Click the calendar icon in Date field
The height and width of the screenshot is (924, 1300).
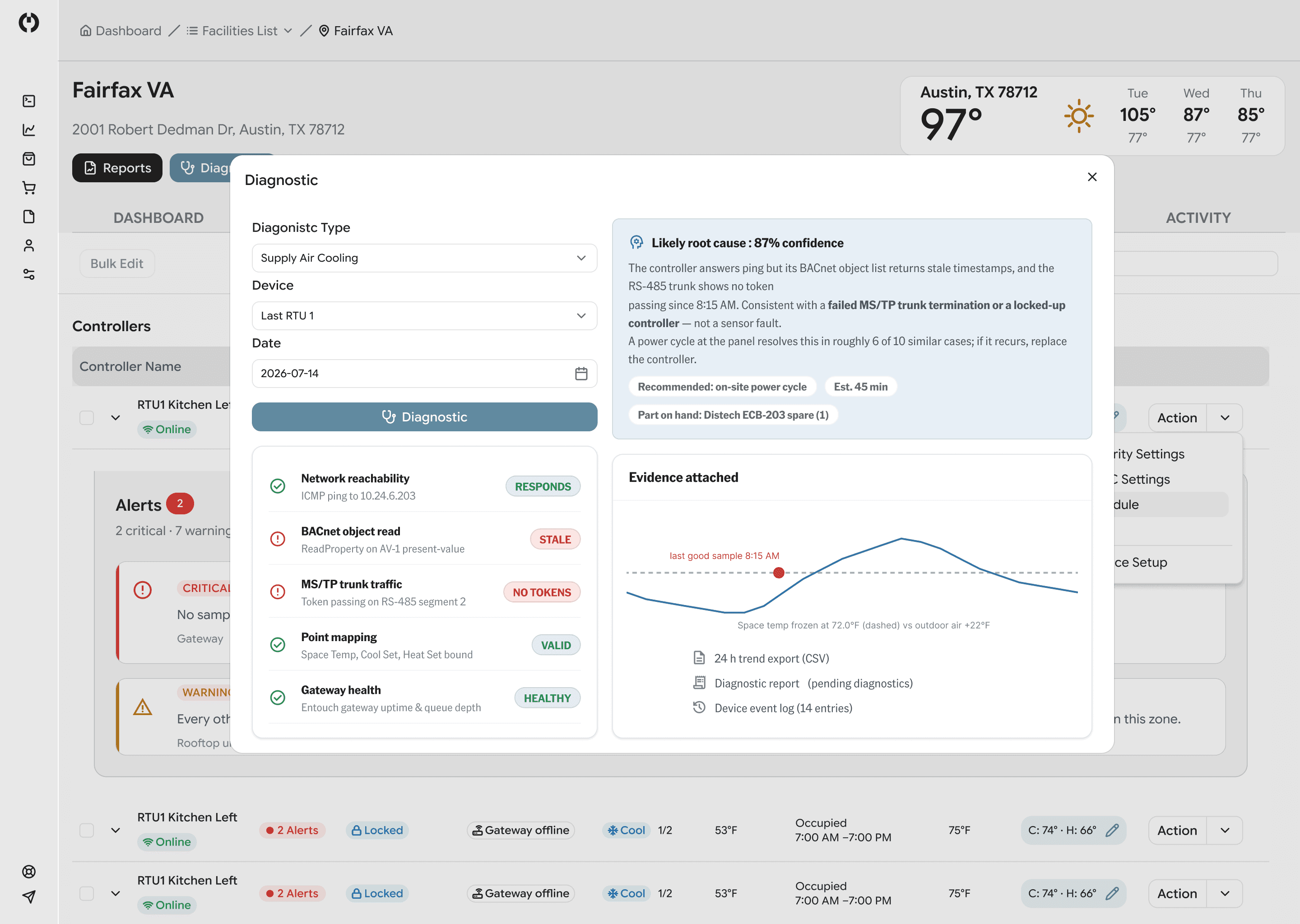coord(580,373)
